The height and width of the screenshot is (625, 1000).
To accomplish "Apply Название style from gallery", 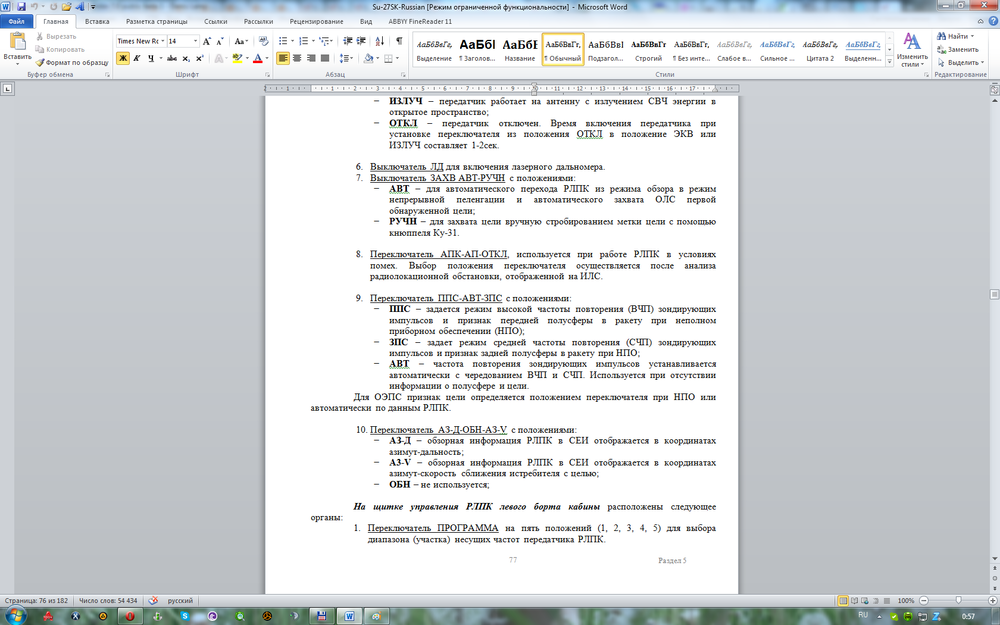I will click(520, 50).
